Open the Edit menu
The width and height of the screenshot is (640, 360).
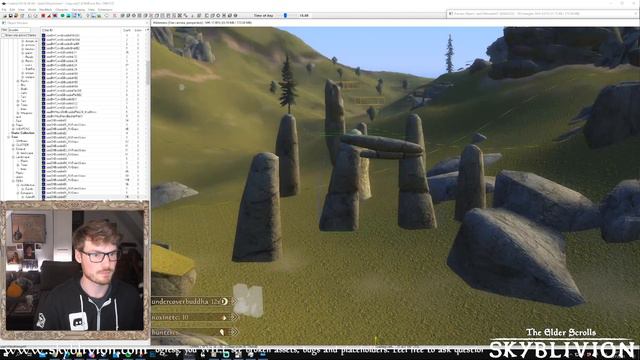(13, 9)
